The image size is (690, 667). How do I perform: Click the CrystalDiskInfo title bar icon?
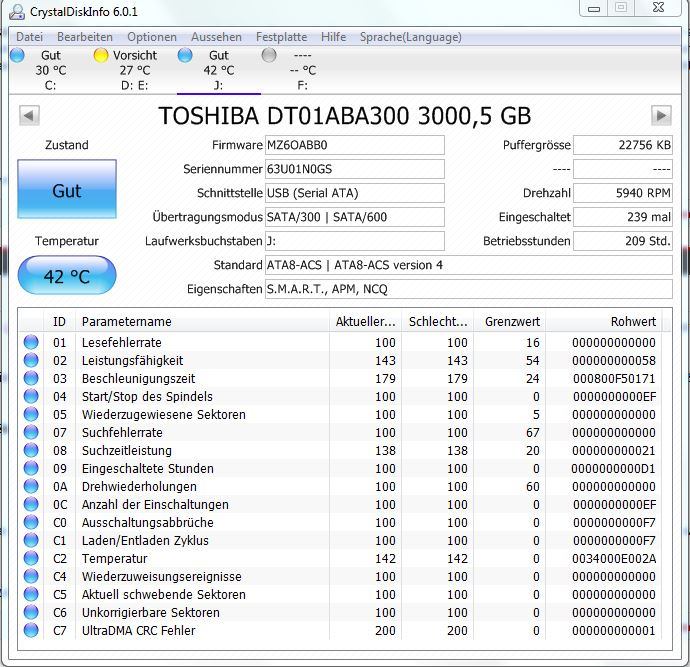pos(17,11)
